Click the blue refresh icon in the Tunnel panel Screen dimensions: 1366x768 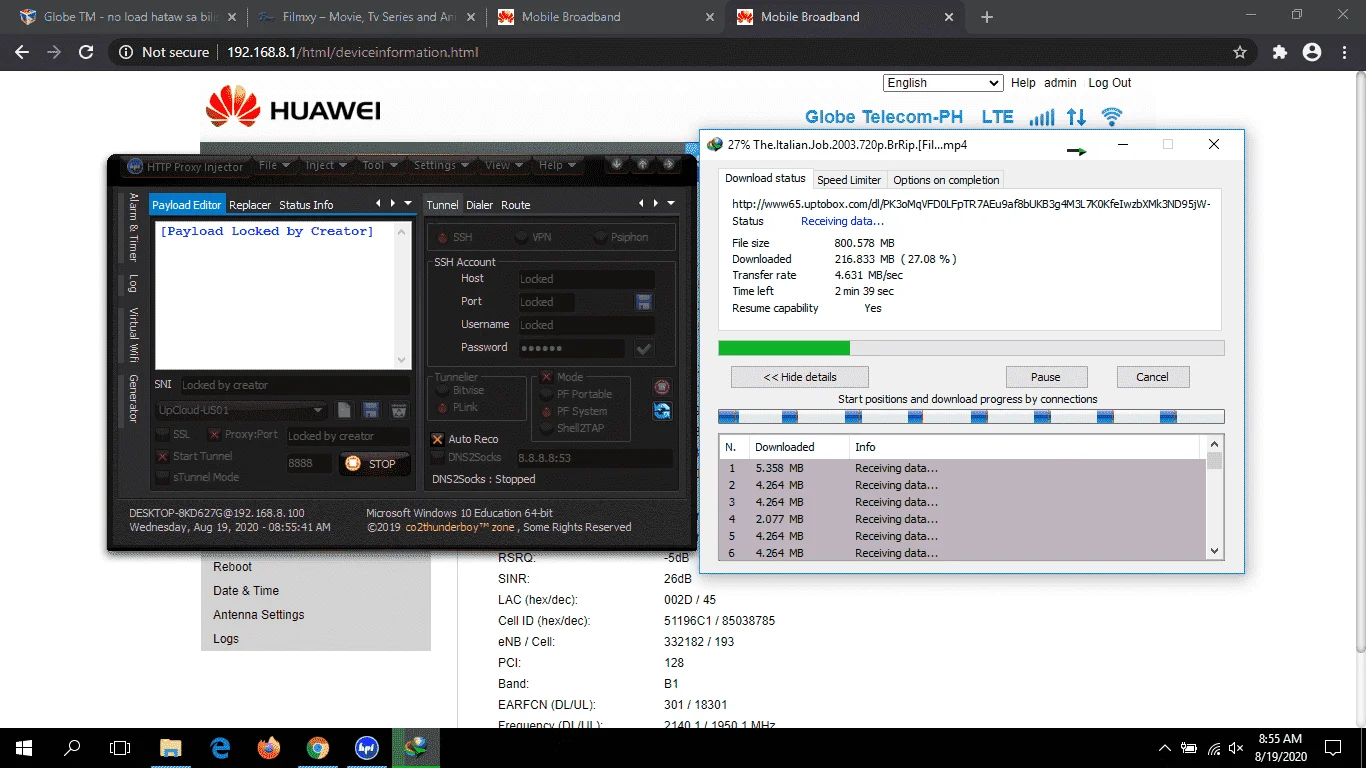point(661,411)
